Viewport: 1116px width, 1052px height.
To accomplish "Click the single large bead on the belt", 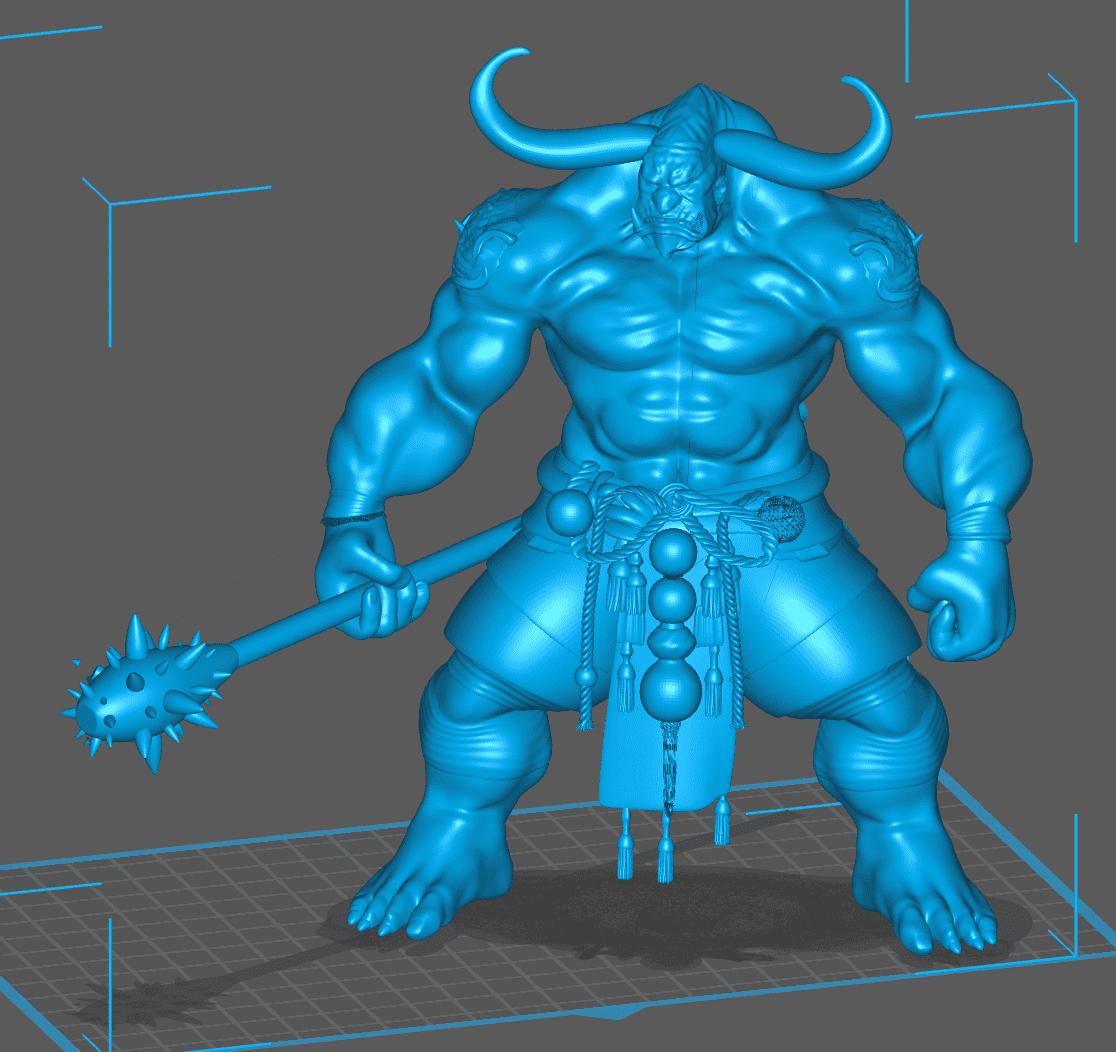I will pos(571,513).
